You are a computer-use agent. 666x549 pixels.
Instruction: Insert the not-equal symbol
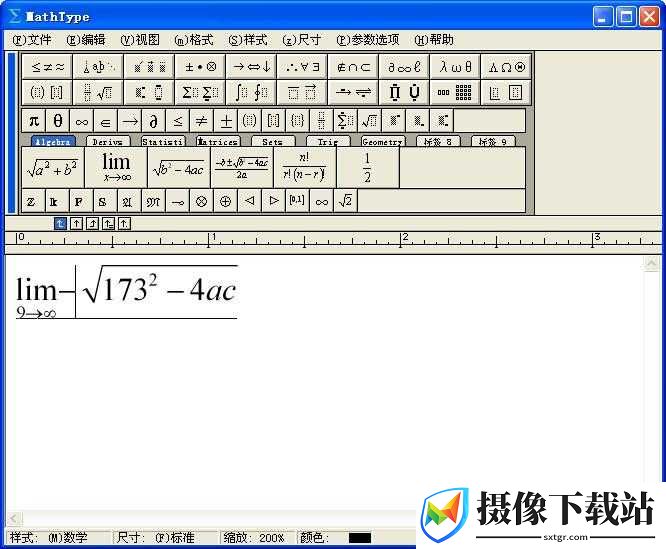click(x=201, y=121)
